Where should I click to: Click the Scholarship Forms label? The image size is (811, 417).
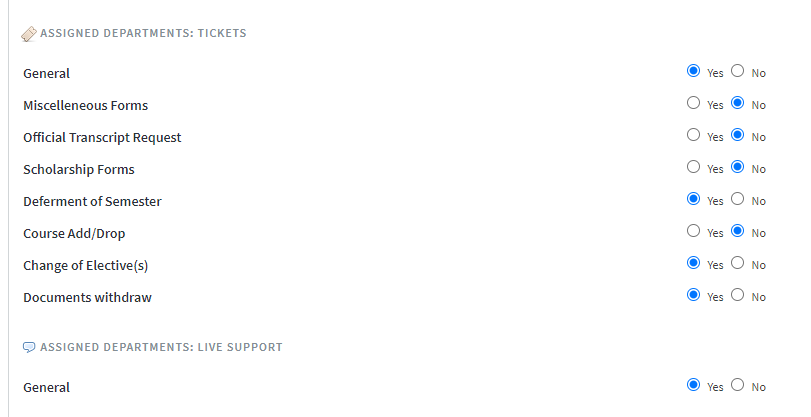coord(79,169)
